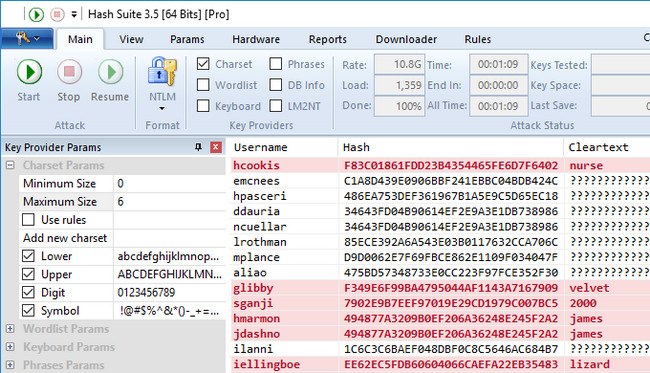The image size is (650, 373).
Task: Click the cleartext value lizard
Action: 589,365
